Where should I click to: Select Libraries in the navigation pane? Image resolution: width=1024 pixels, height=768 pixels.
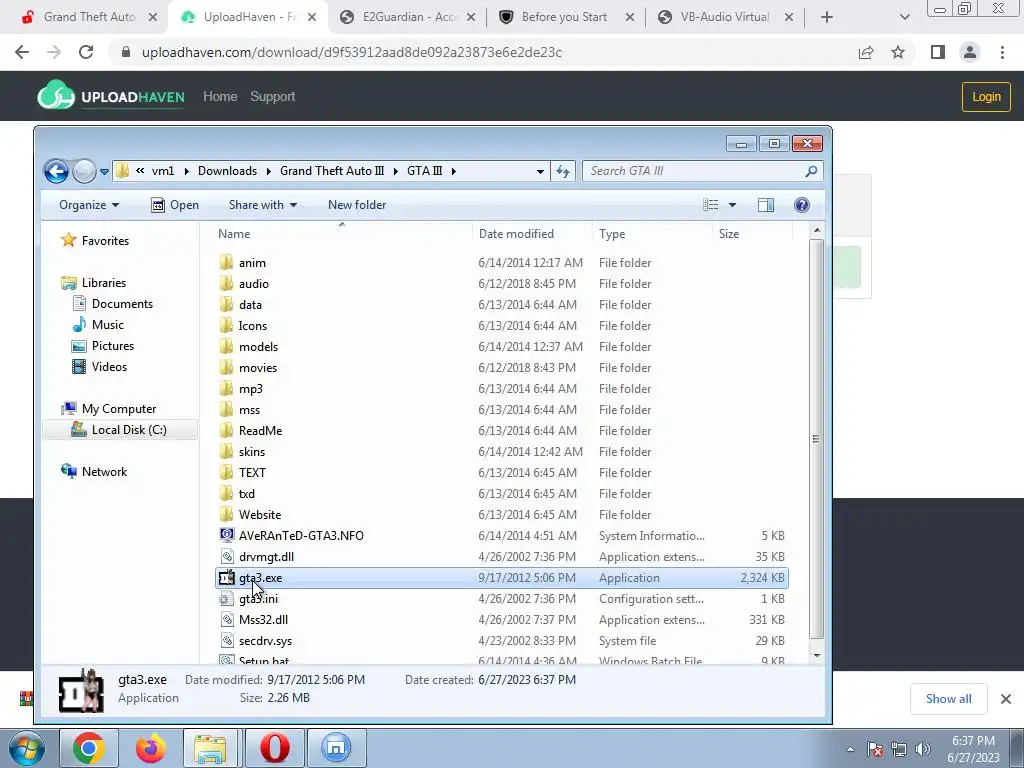93,283
